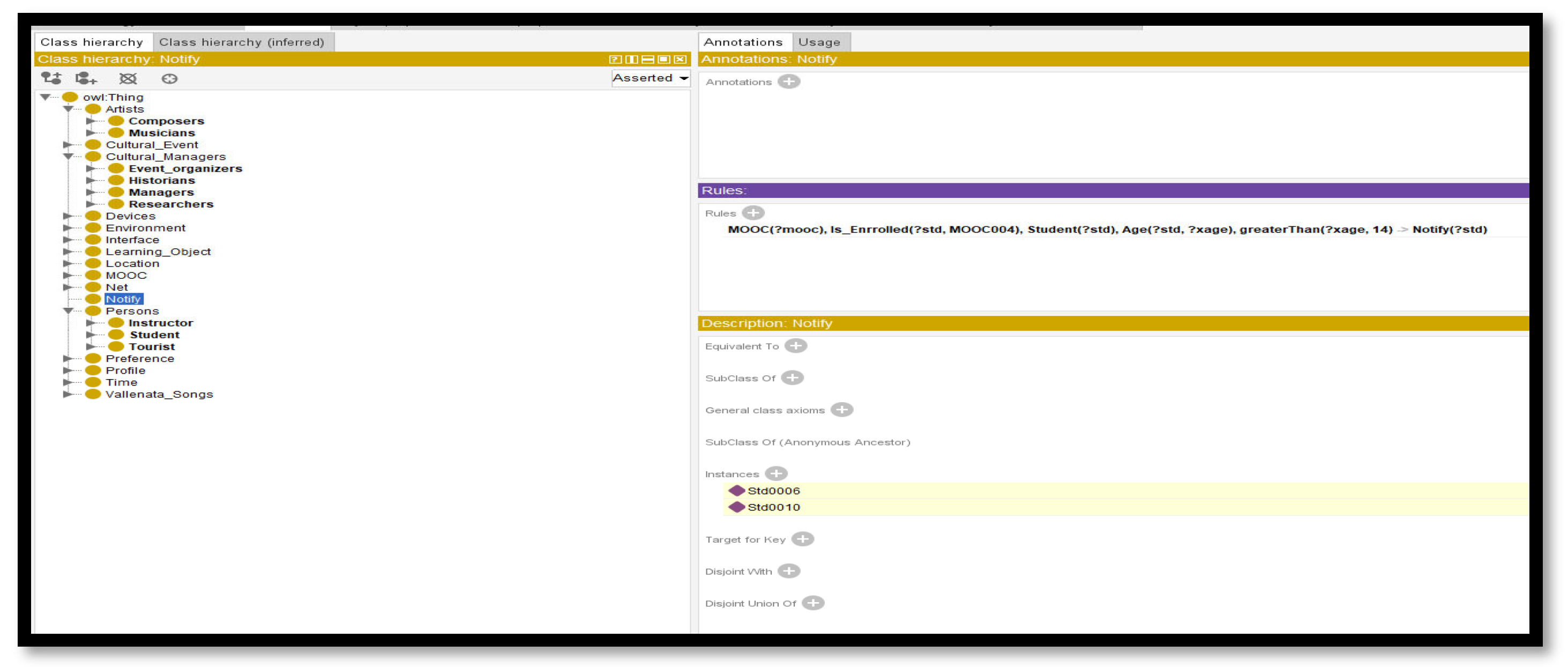Add a Disjoint With class

(x=789, y=571)
